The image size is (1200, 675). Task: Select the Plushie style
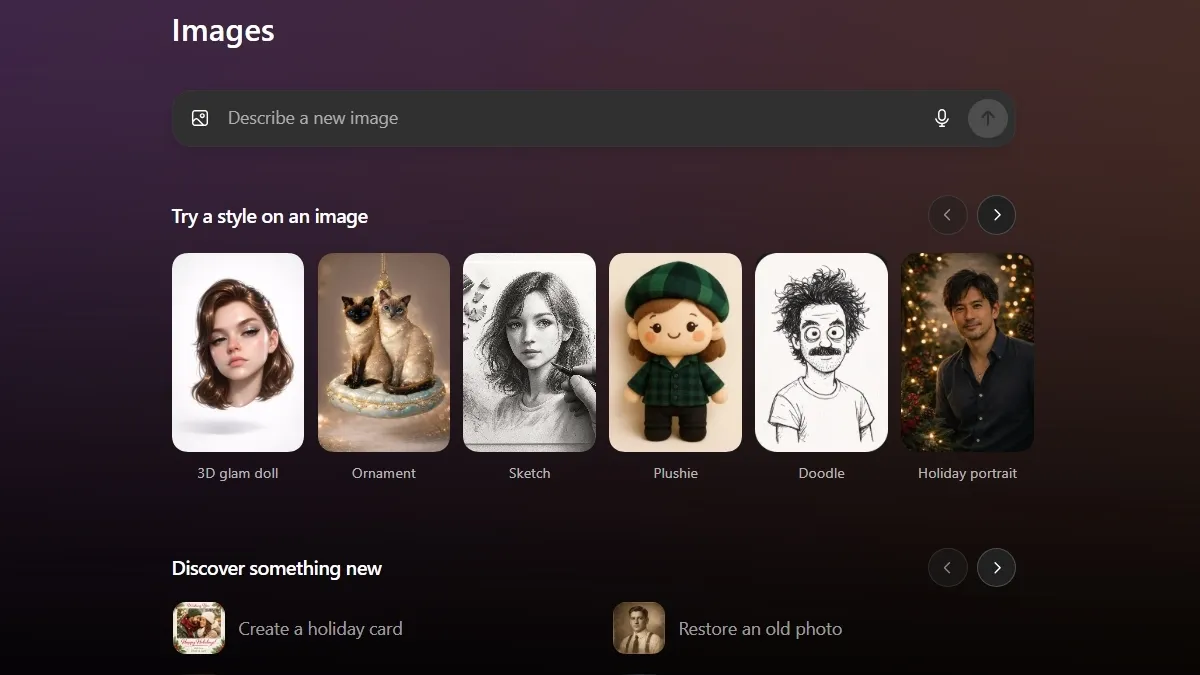(675, 352)
